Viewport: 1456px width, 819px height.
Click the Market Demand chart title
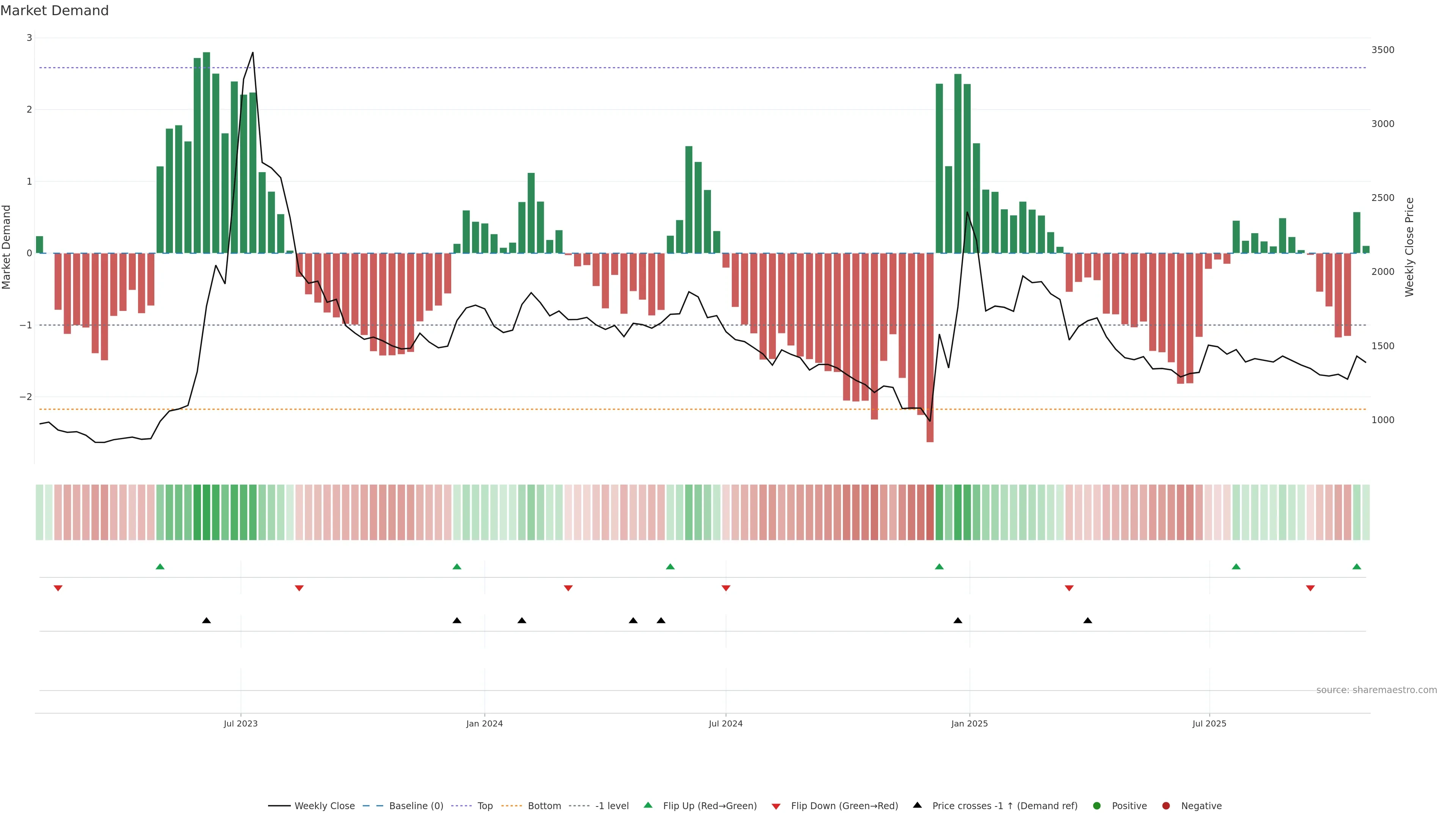(x=54, y=11)
